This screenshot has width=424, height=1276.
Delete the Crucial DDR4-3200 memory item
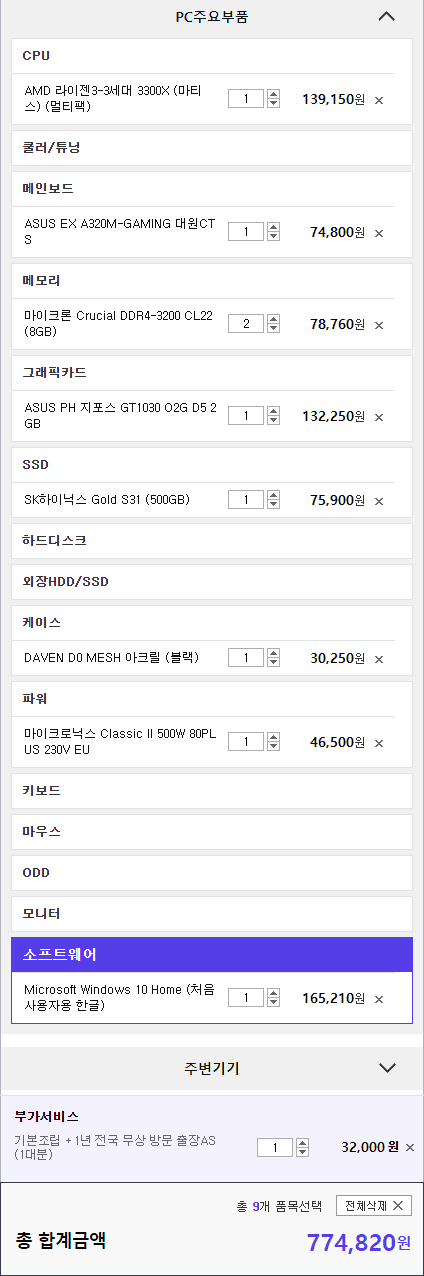coord(379,325)
